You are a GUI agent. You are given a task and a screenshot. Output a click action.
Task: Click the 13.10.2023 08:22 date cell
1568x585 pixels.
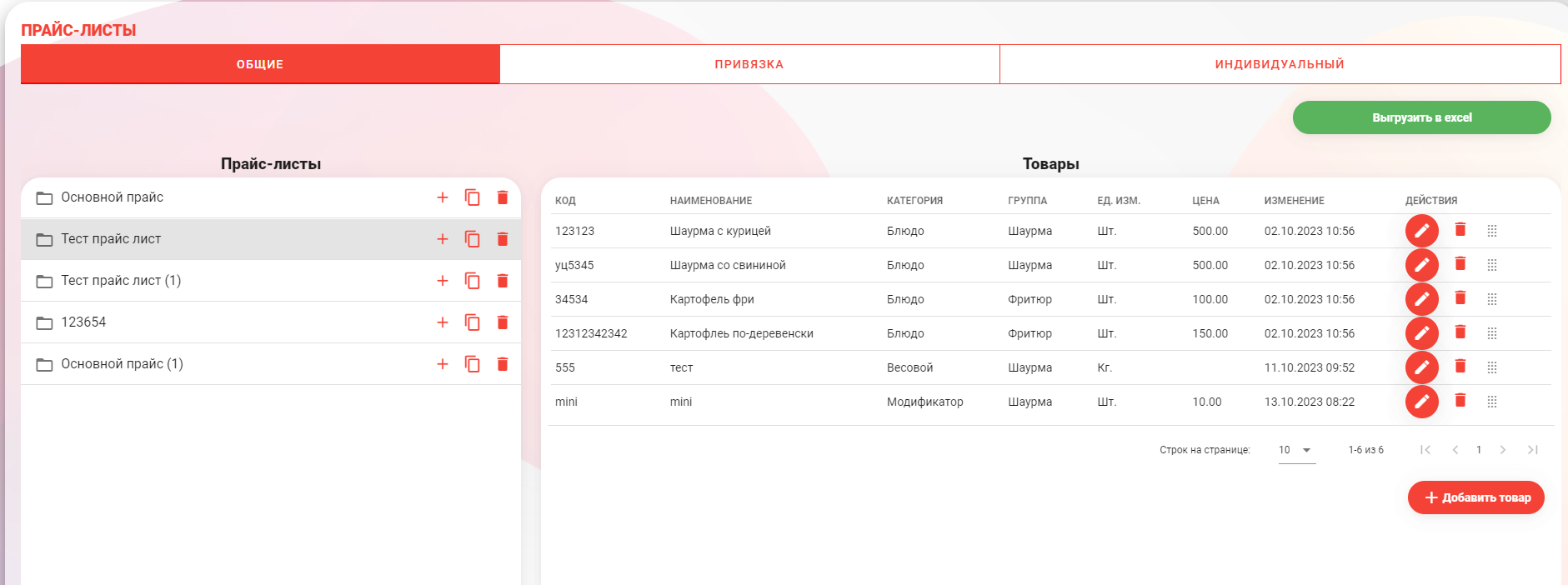click(1309, 402)
